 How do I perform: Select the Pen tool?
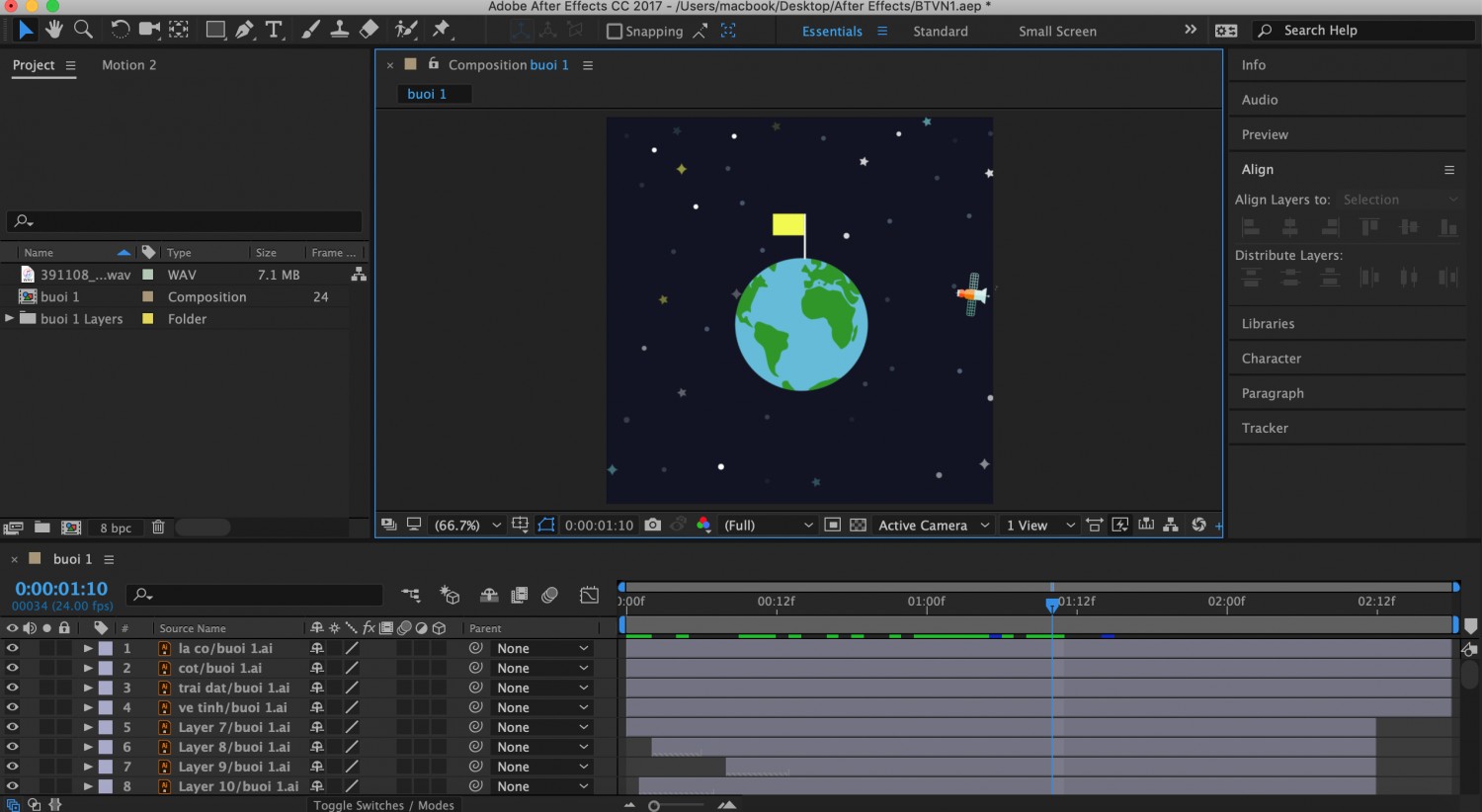tap(244, 30)
